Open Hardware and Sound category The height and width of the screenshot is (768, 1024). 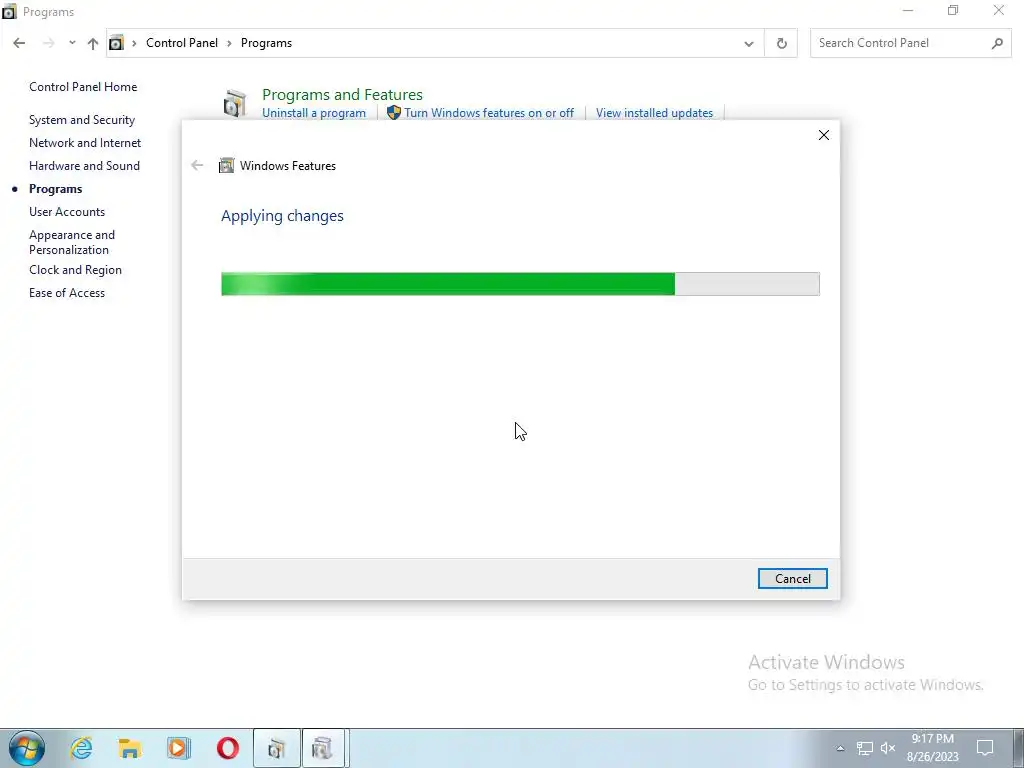[84, 166]
